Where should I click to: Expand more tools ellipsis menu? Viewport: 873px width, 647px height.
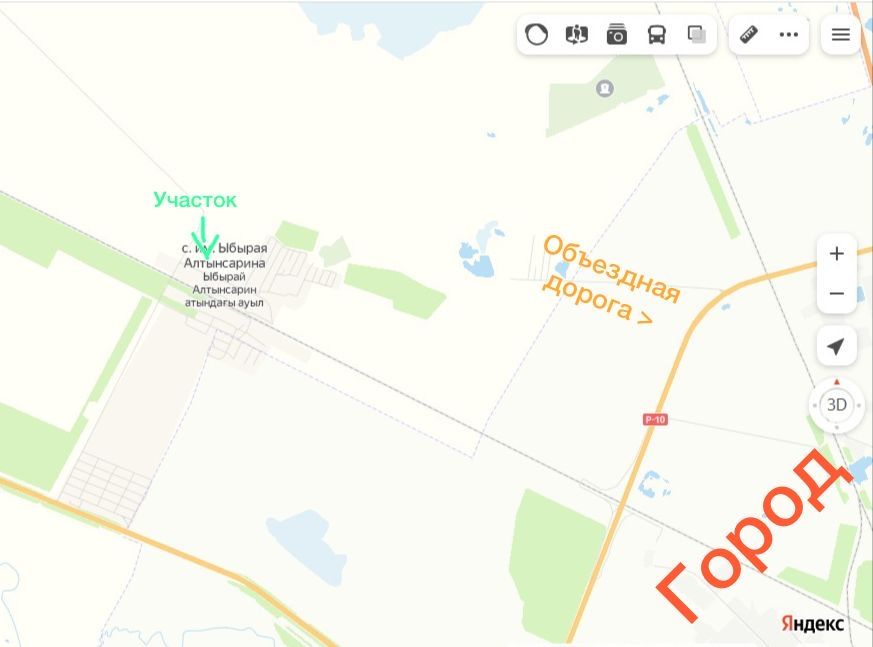coord(788,35)
